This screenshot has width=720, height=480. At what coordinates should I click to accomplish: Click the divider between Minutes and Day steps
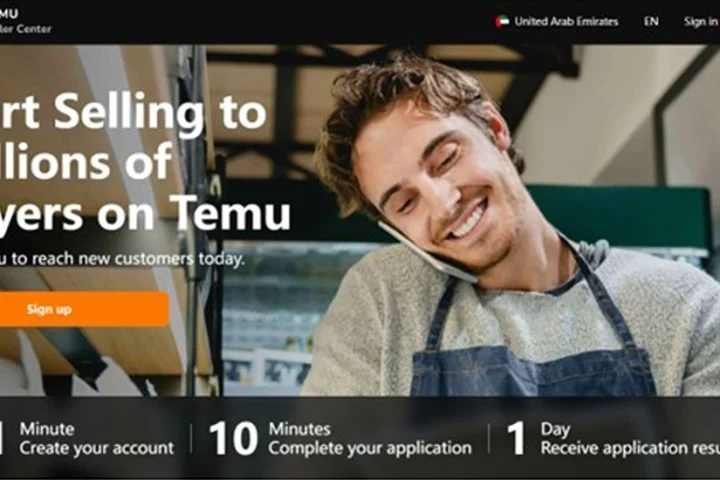pyautogui.click(x=489, y=438)
